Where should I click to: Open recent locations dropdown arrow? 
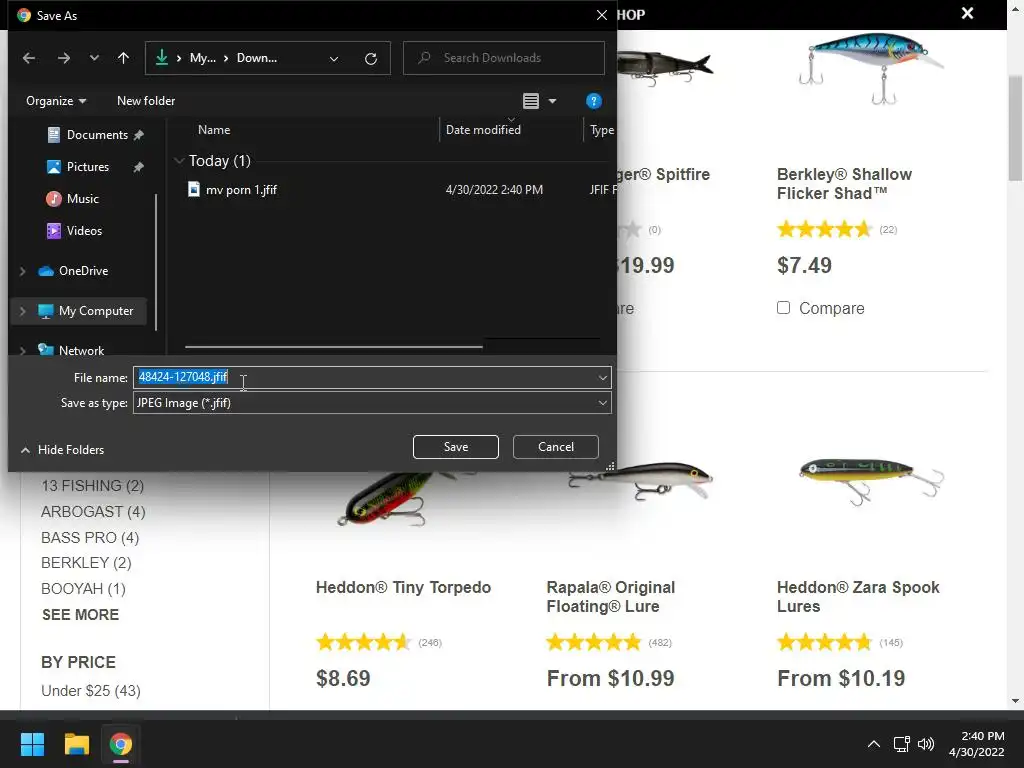pyautogui.click(x=94, y=58)
